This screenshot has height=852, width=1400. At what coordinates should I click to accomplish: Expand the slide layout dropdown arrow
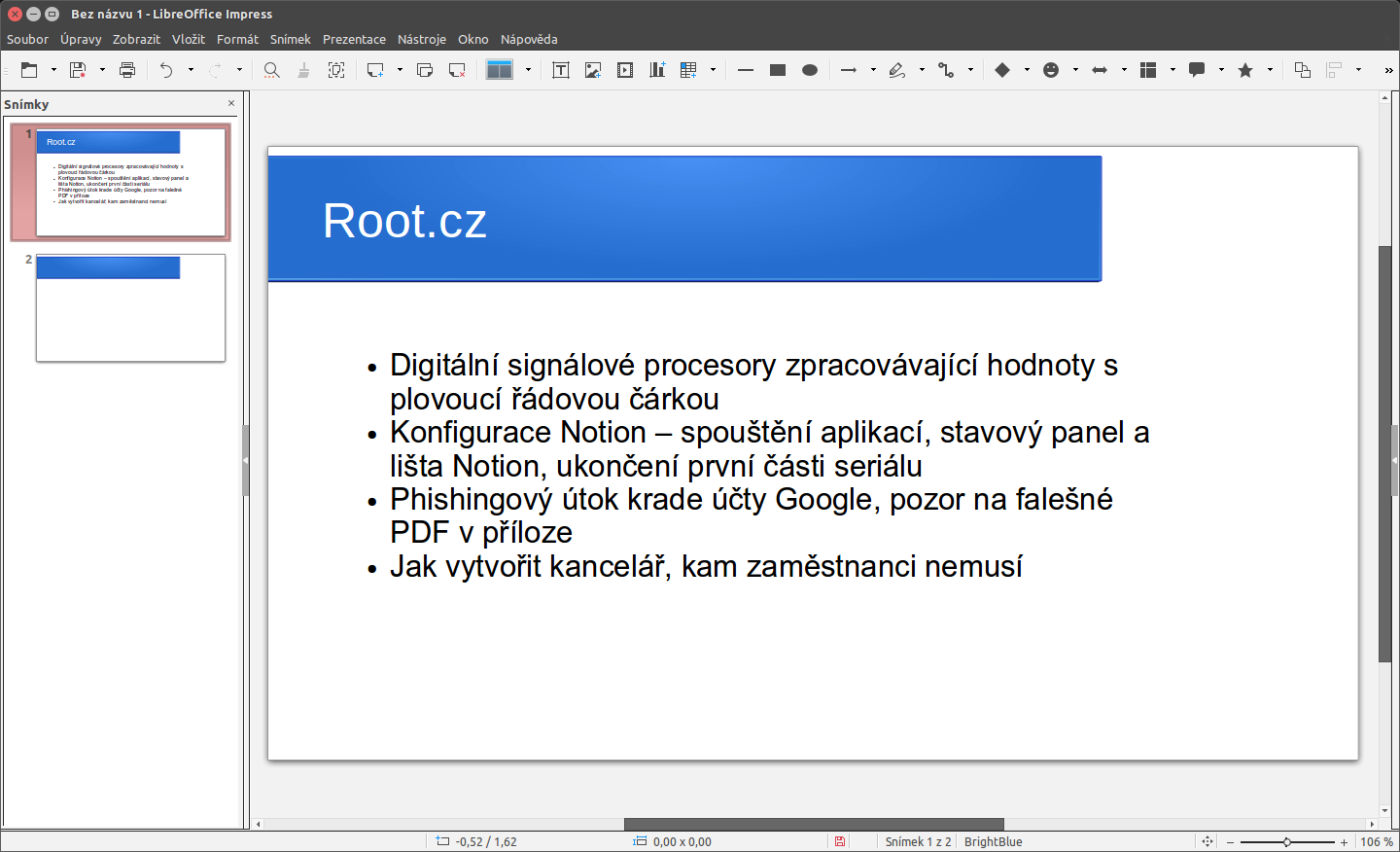(528, 70)
